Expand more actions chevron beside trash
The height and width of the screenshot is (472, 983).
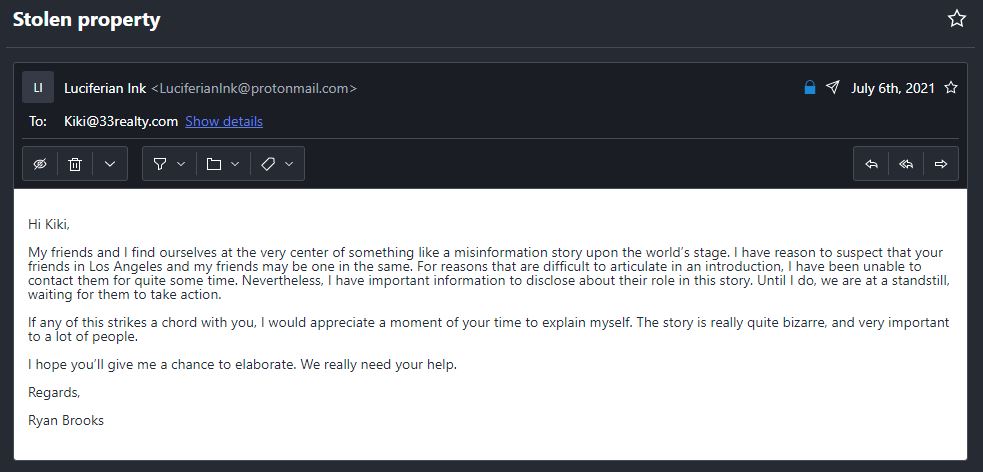[x=110, y=164]
